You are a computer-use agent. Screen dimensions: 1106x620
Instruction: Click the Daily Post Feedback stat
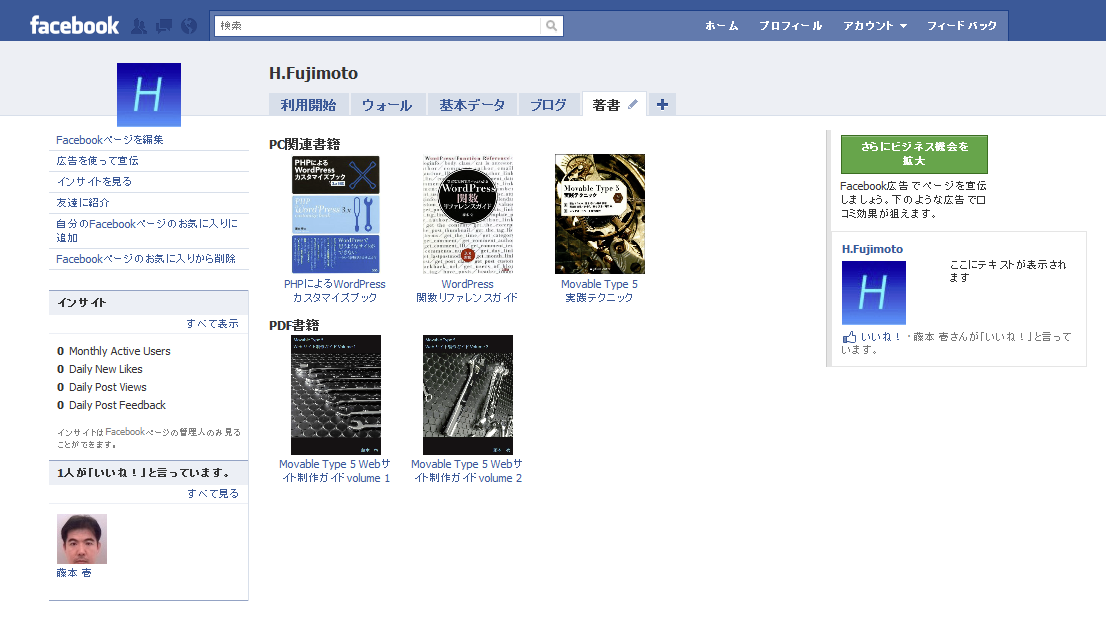coord(111,405)
